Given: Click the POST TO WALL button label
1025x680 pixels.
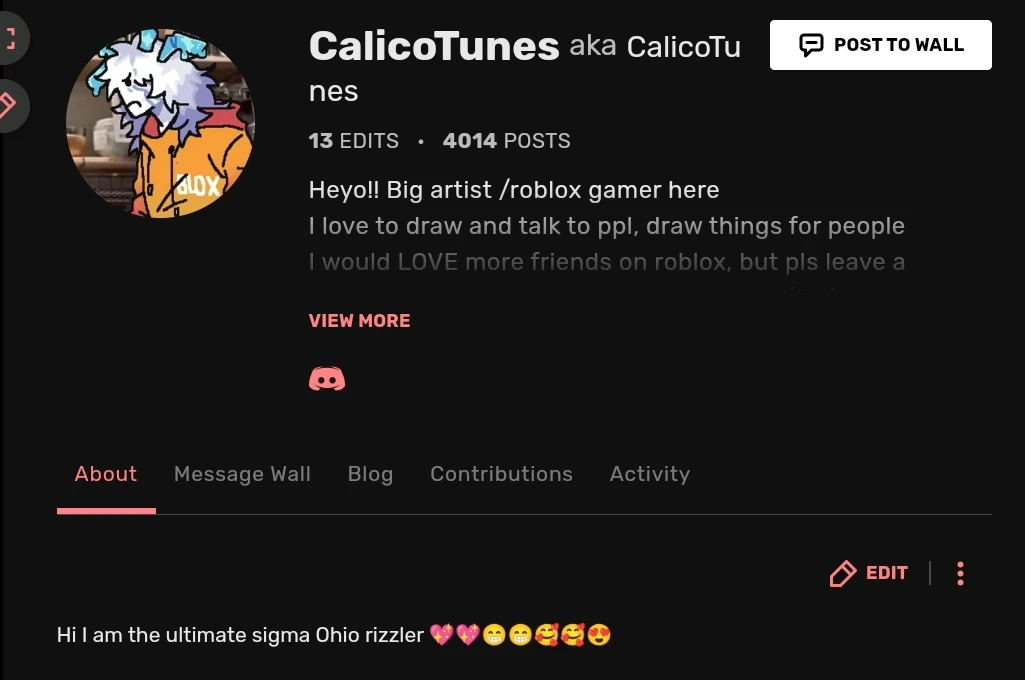Looking at the screenshot, I should click(x=899, y=44).
